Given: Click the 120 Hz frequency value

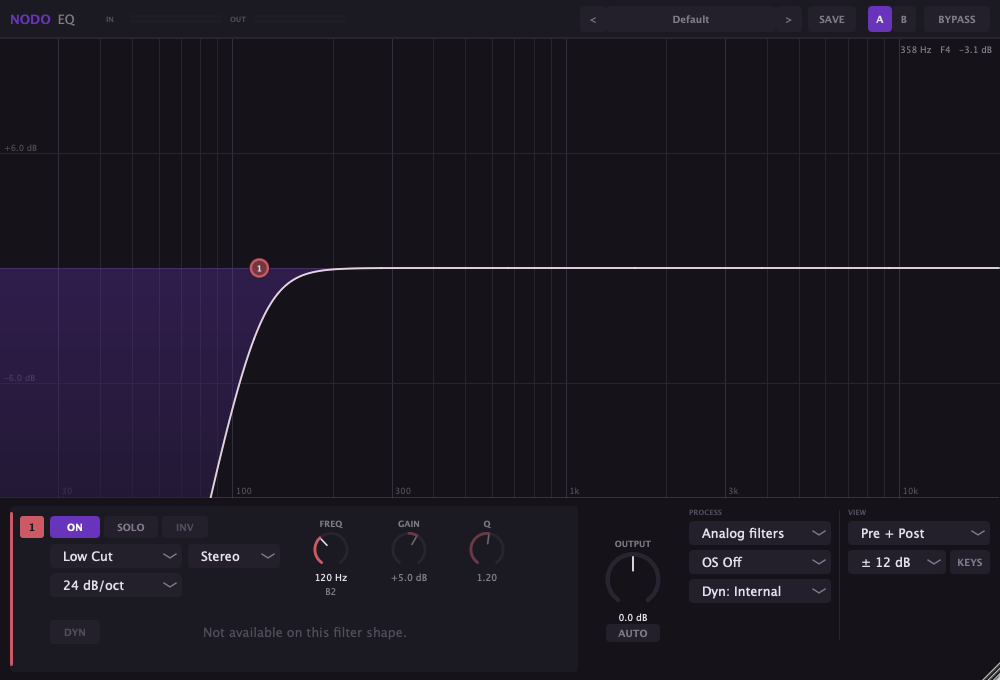Looking at the screenshot, I should 331,577.
